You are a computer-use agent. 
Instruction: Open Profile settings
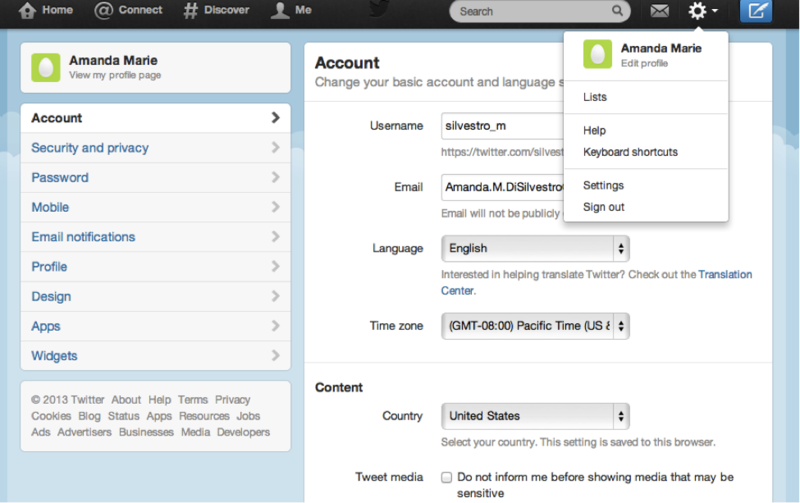(156, 266)
